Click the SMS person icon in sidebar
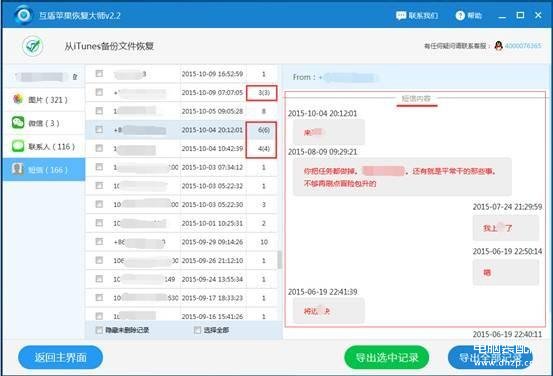This screenshot has width=553, height=376. (18, 169)
